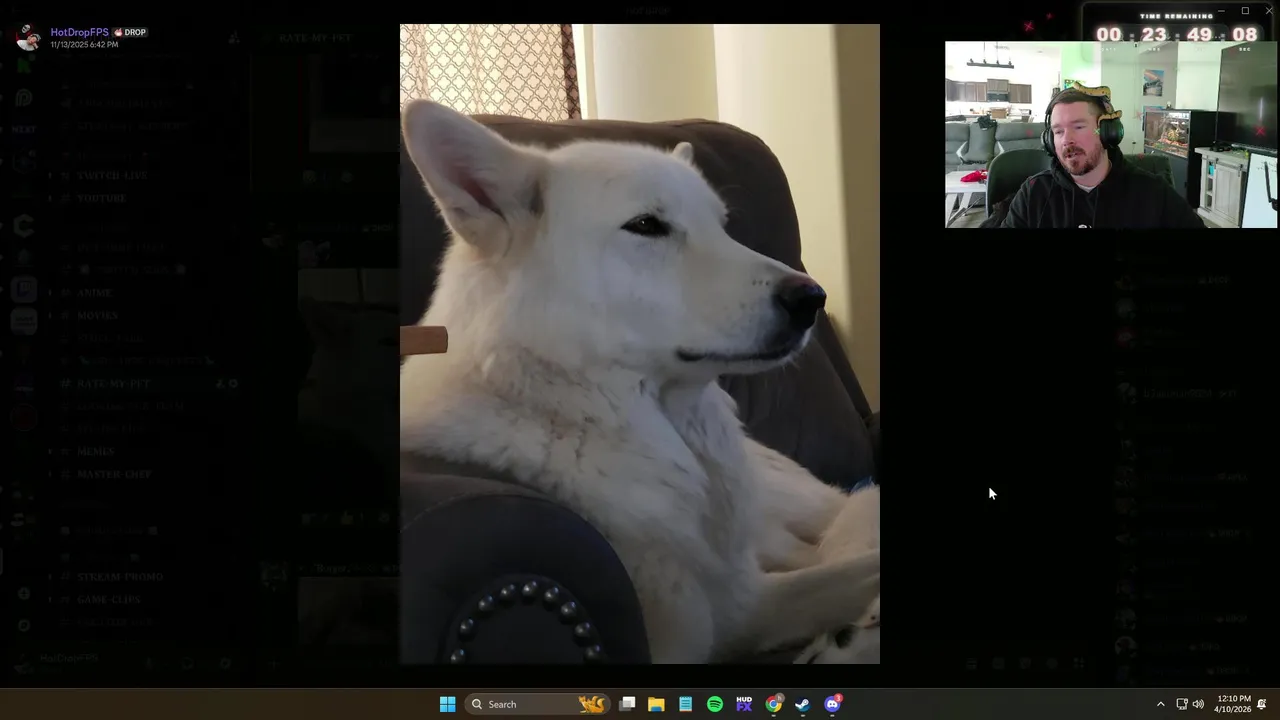The image size is (1280, 720).
Task: Click the enlarged white dog photo
Action: [x=640, y=344]
